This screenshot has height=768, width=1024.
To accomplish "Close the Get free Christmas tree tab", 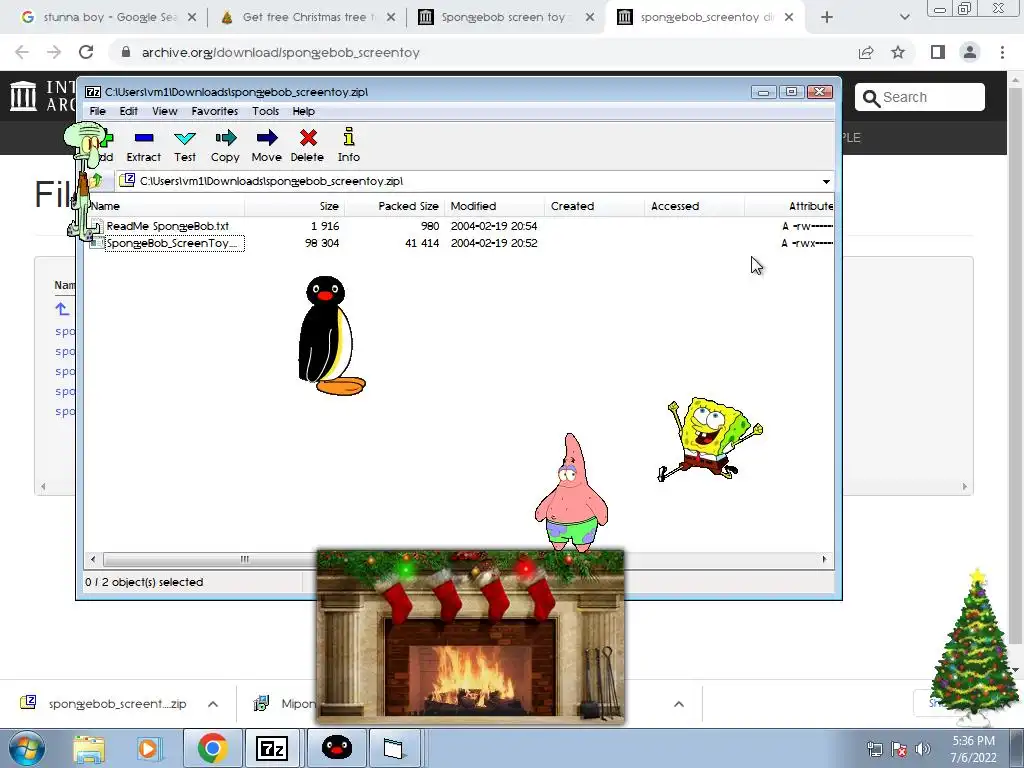I will [x=391, y=18].
